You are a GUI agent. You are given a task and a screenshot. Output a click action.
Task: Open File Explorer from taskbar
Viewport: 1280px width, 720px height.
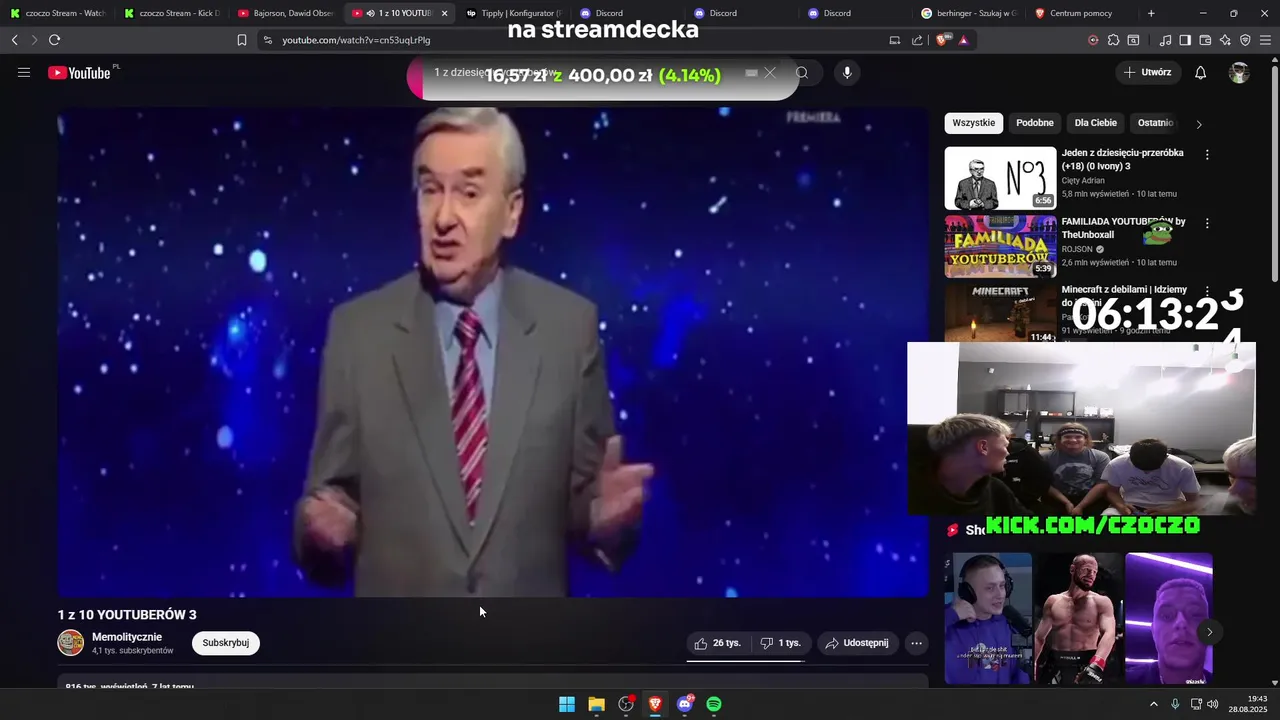[596, 704]
